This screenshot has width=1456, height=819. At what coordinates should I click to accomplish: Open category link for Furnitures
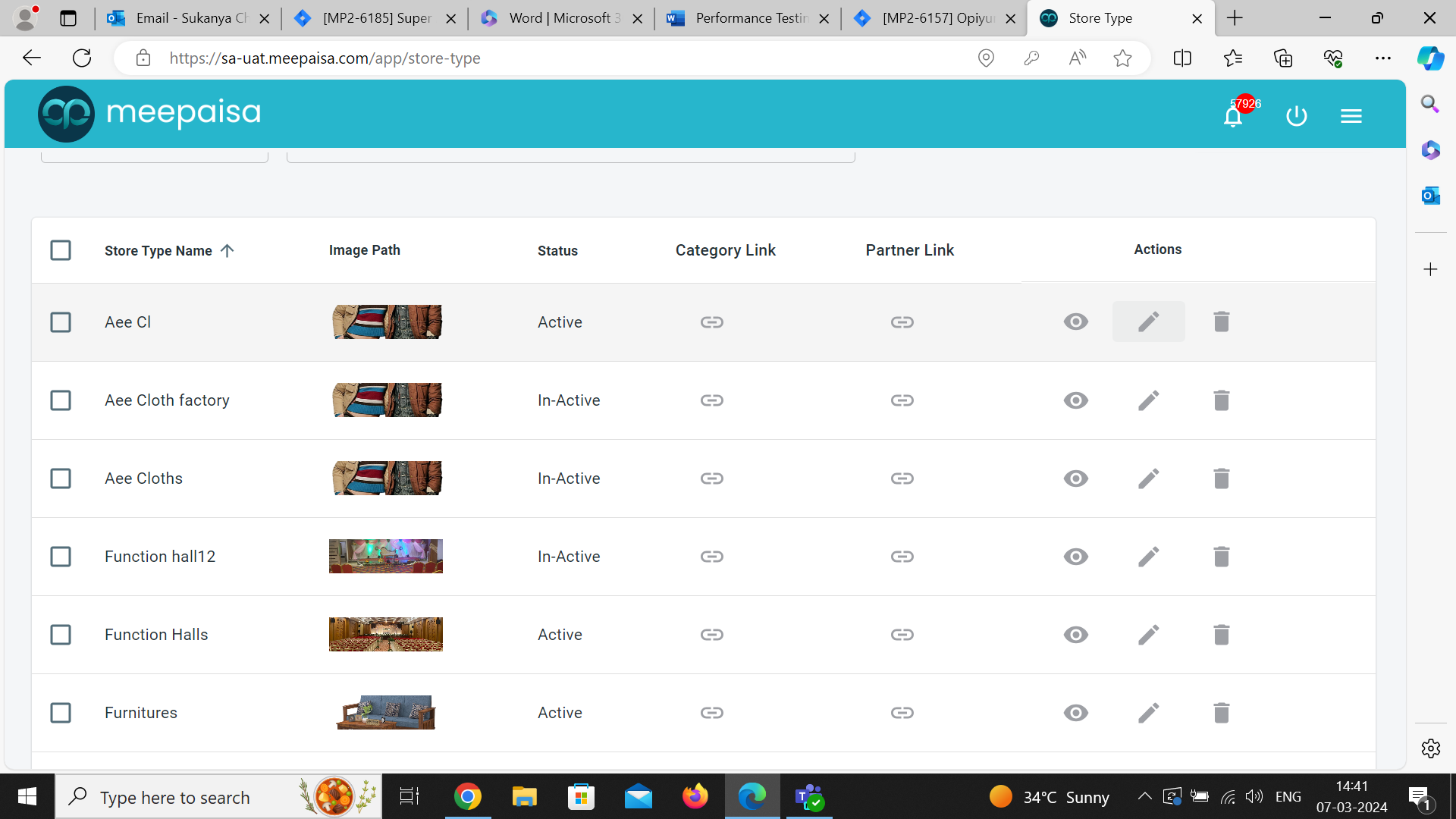712,713
